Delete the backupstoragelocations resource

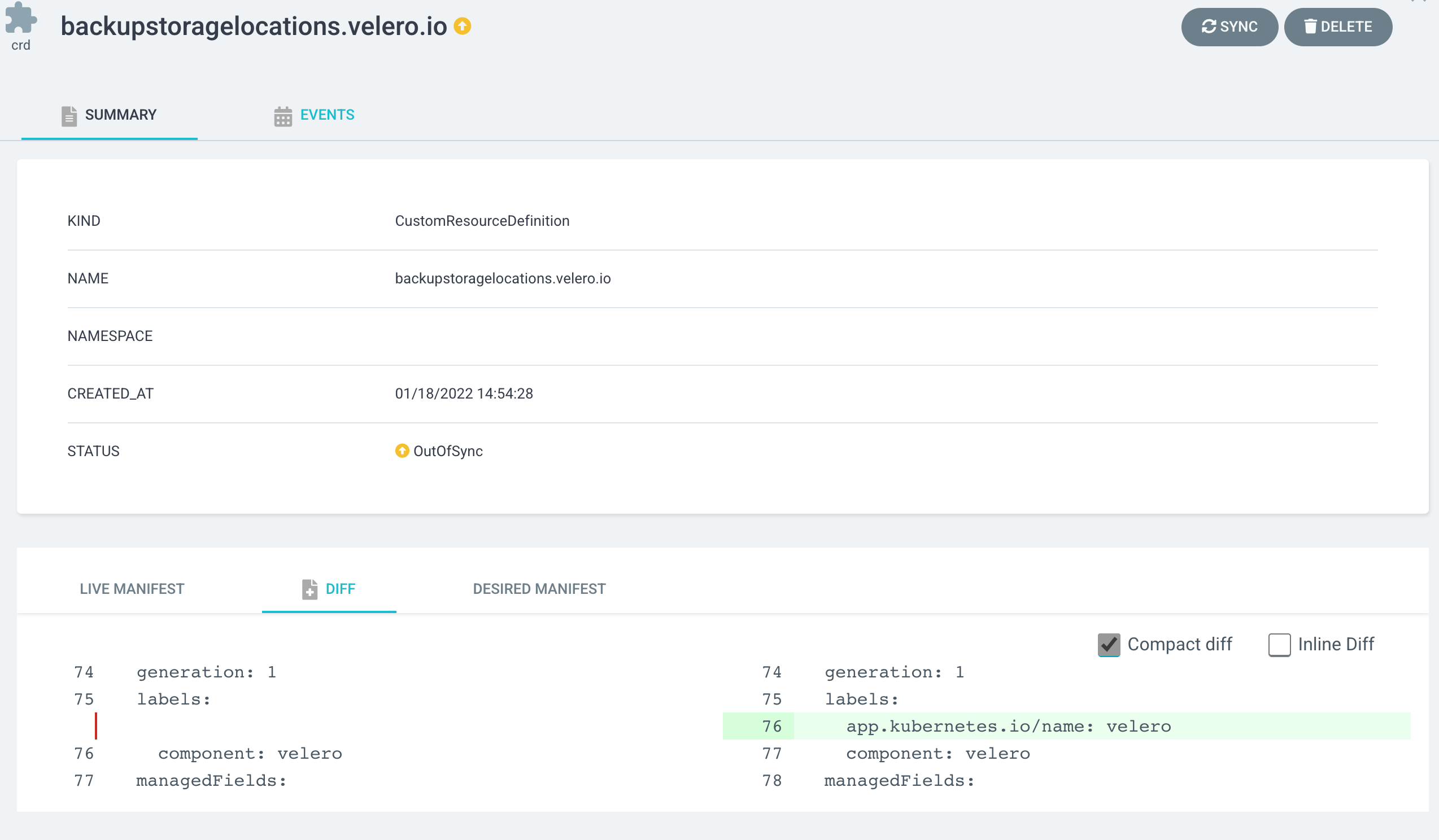[x=1338, y=27]
